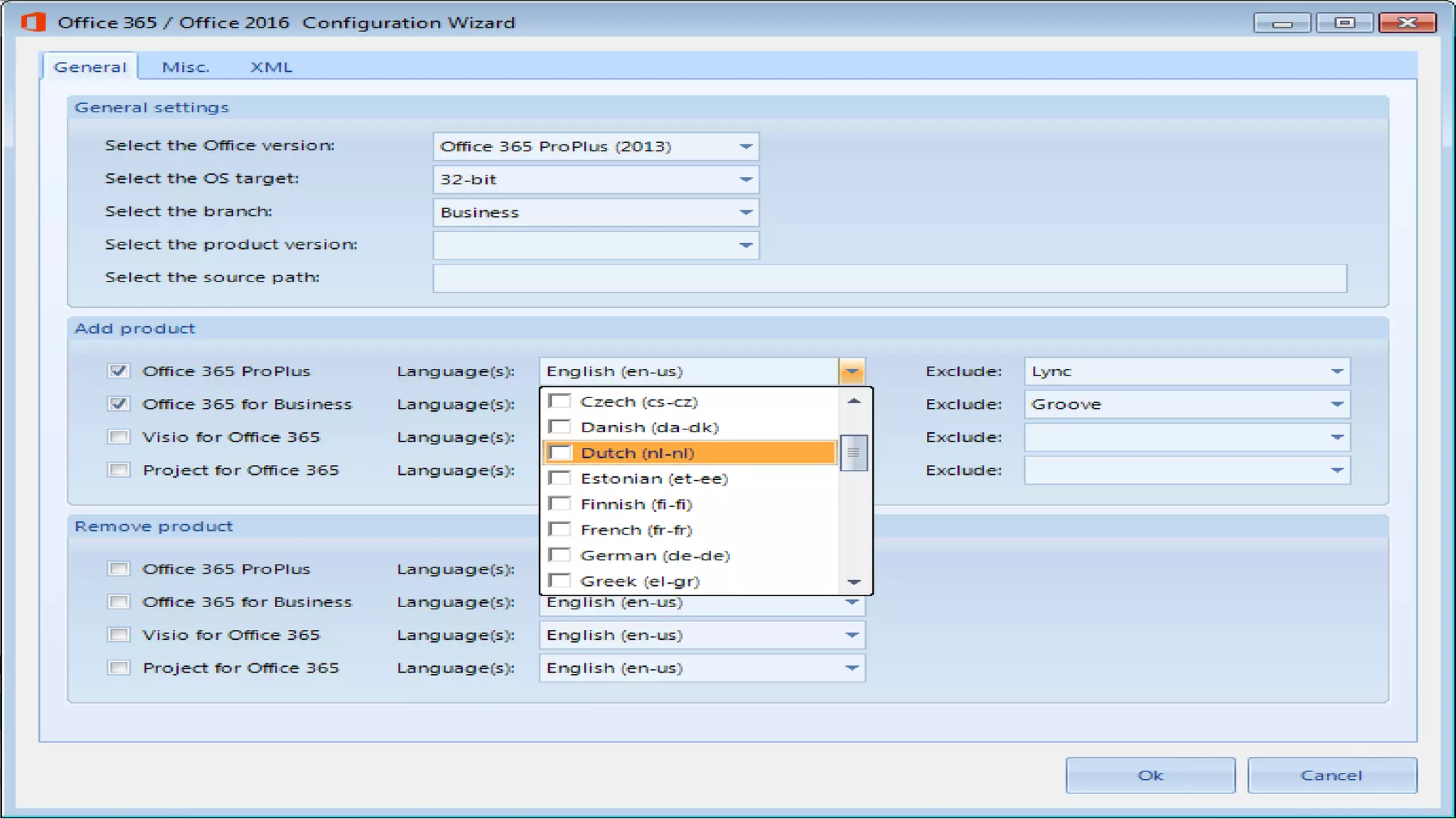
Task: Tick Visio for Office 365 in Remove product
Action: click(x=119, y=635)
